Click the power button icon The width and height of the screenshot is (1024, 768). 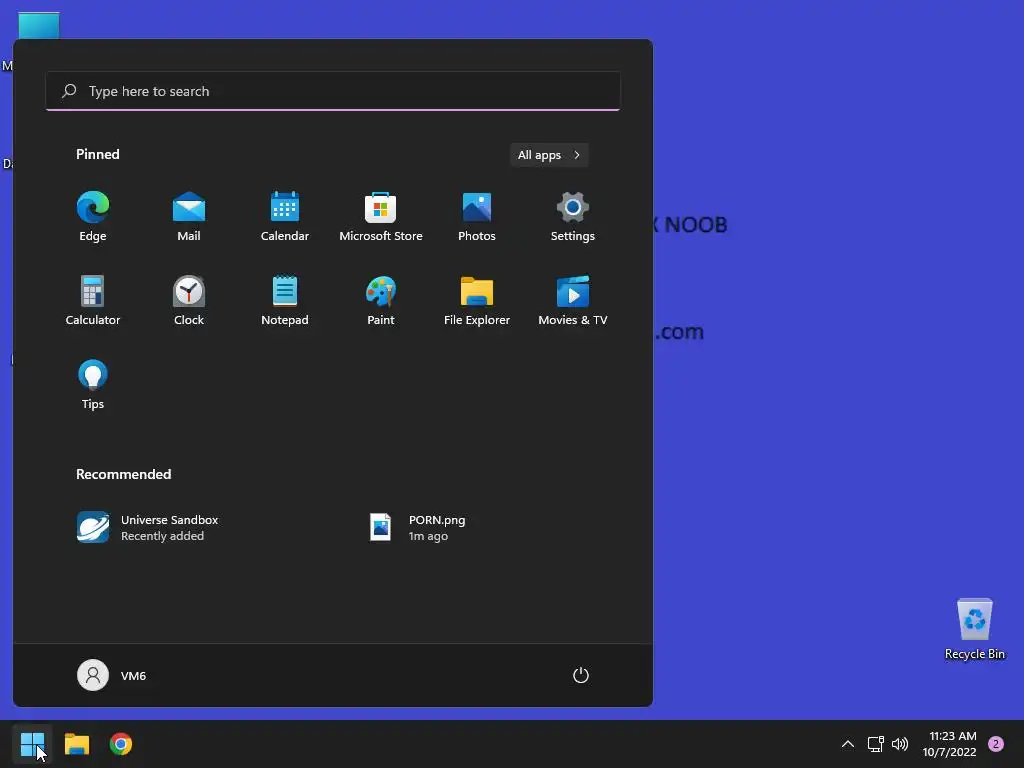click(581, 675)
